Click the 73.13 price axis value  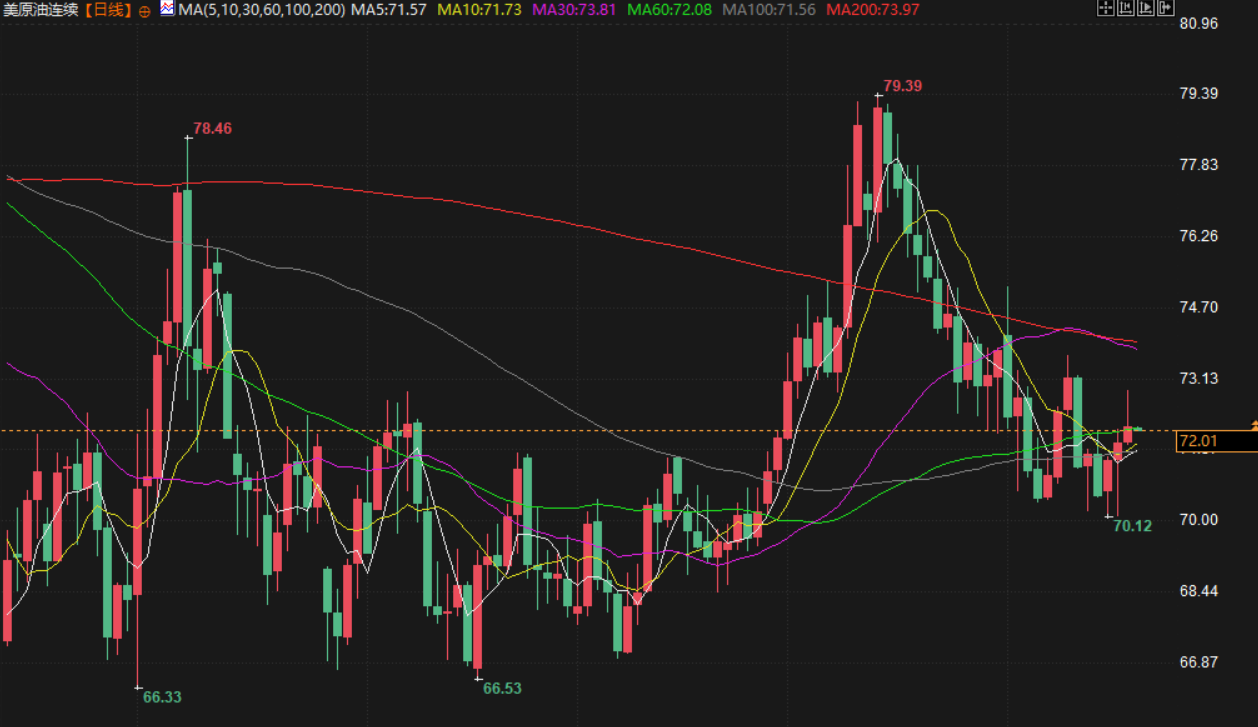[1199, 377]
